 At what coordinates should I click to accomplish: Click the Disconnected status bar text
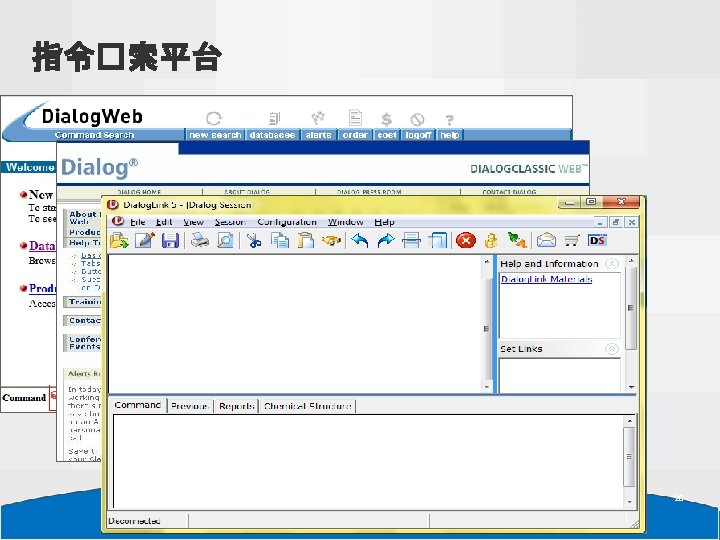pos(135,521)
